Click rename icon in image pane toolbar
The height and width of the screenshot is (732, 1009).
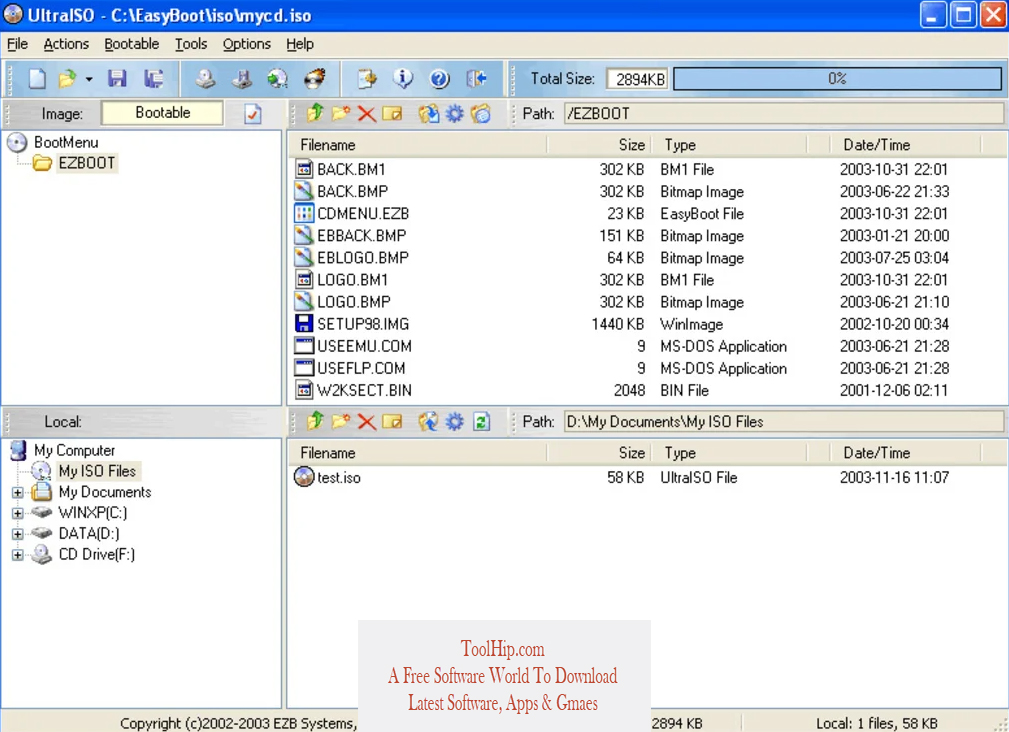(392, 114)
